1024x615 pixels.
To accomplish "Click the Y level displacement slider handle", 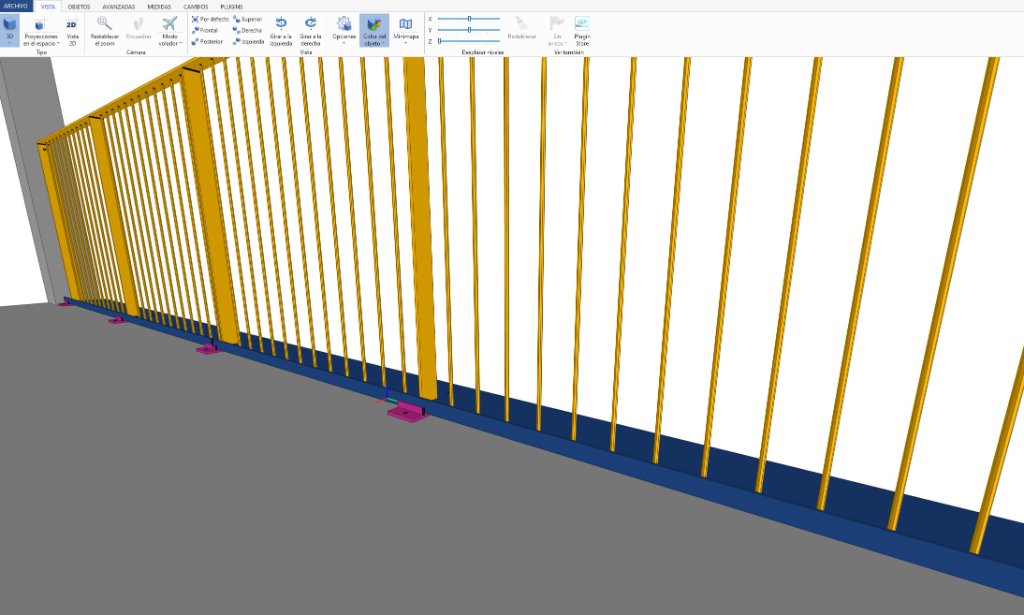I will (470, 30).
